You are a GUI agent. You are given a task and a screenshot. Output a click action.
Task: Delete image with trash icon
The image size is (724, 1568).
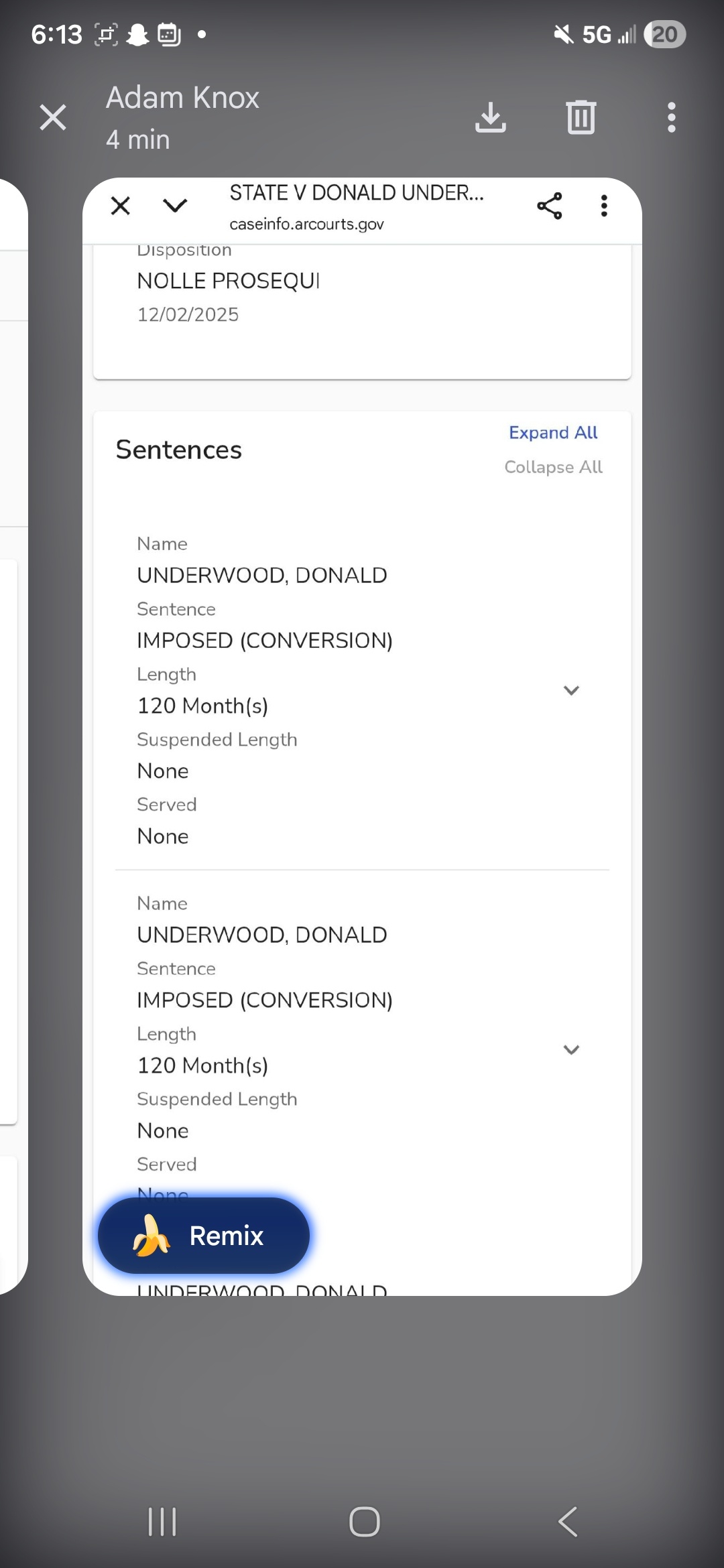point(581,117)
